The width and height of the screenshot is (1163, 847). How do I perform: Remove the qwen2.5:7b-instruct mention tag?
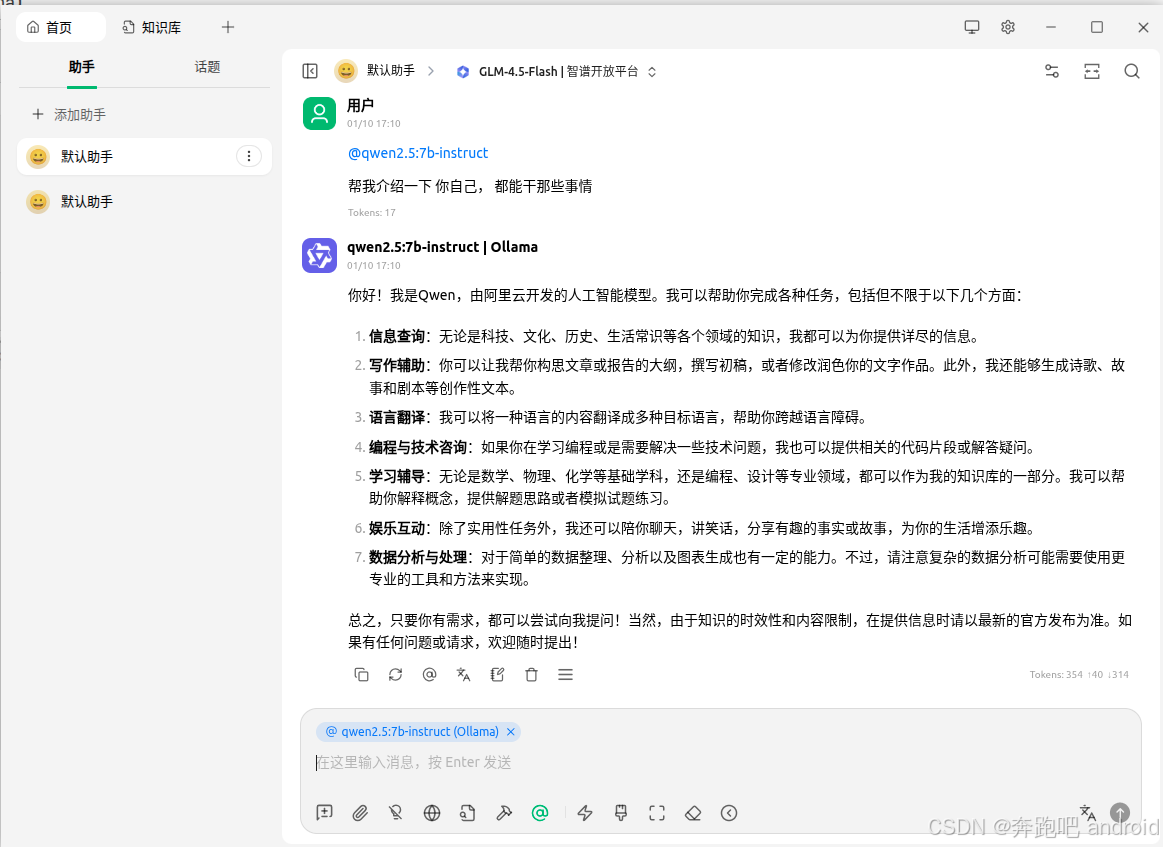(511, 731)
